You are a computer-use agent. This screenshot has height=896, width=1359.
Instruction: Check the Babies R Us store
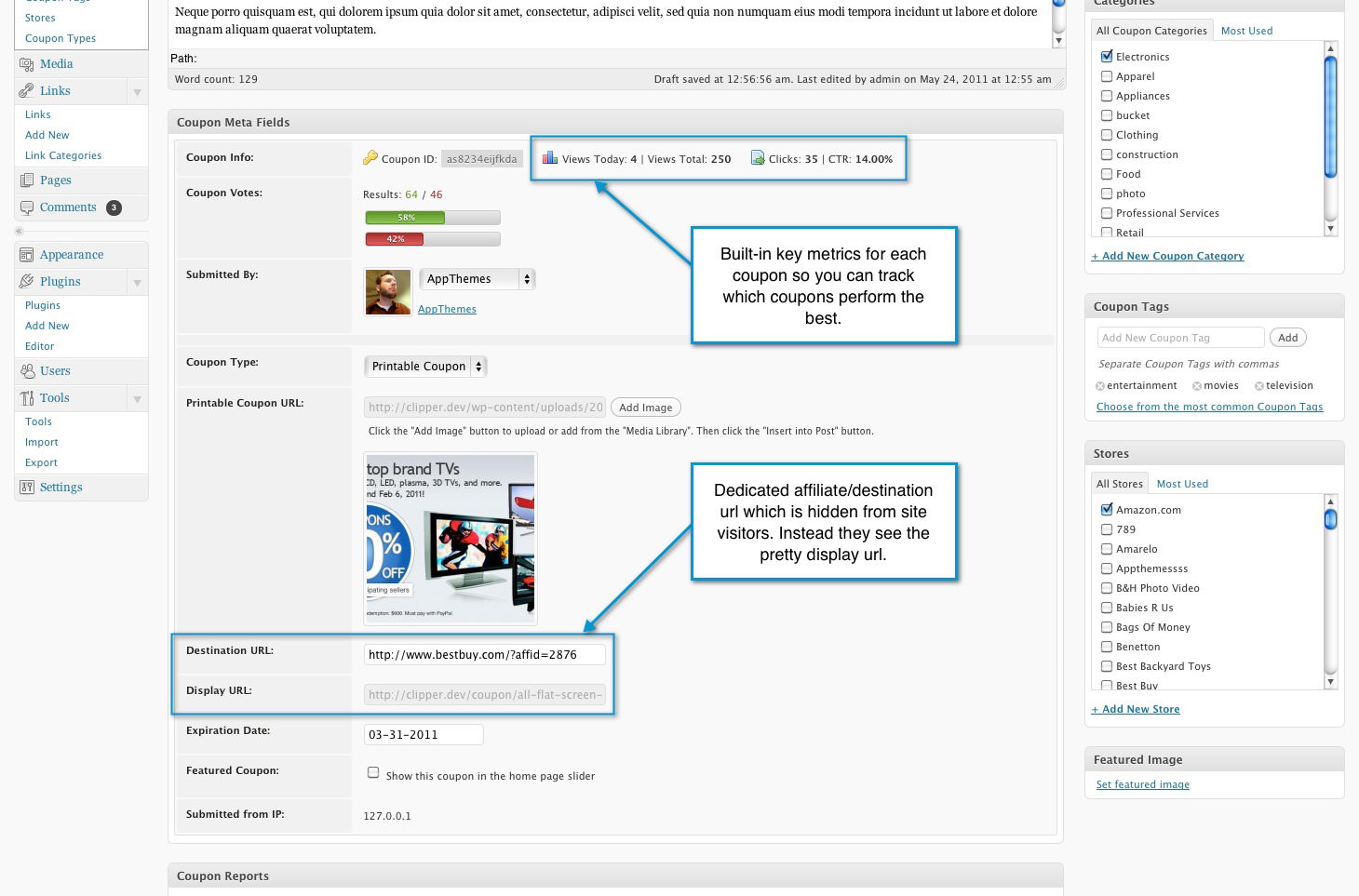click(1107, 608)
